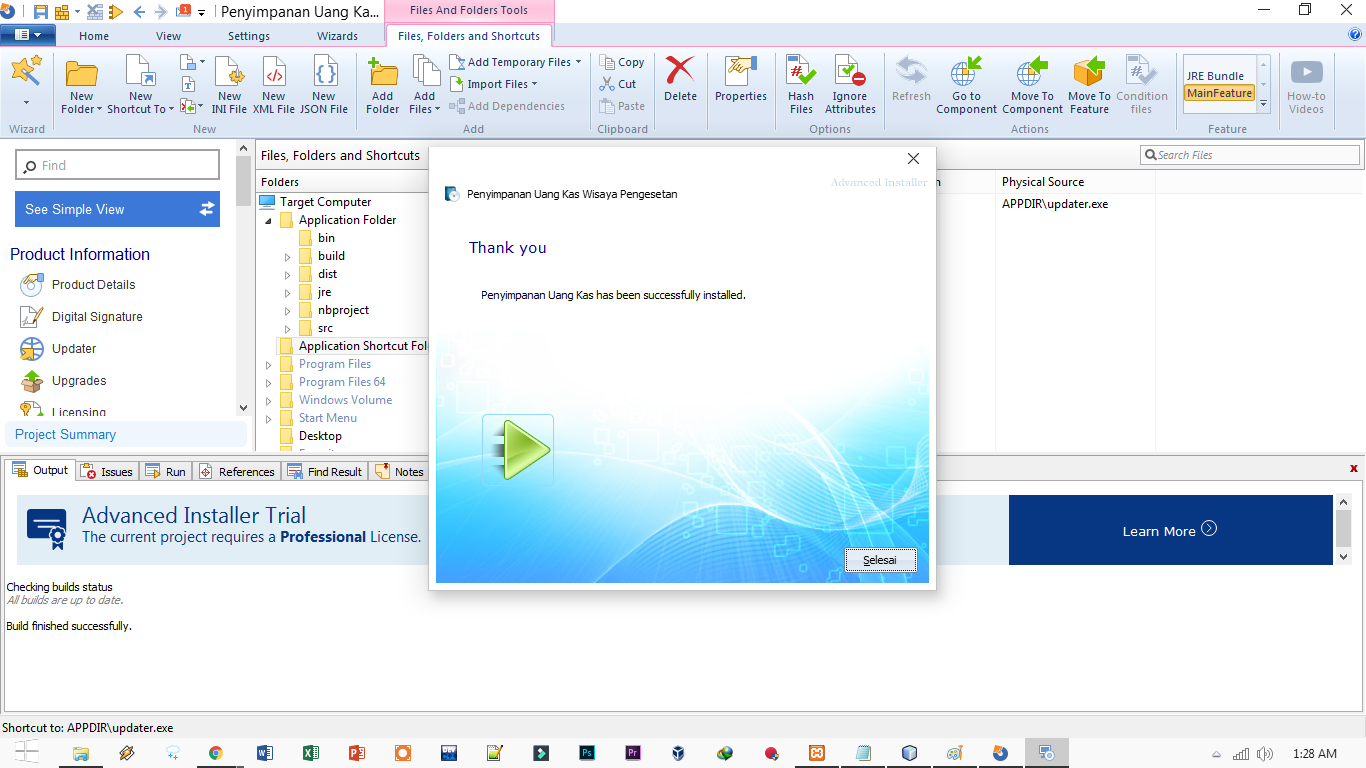Screen dimensions: 1366x768
Task: Click the Search Files input field
Action: pyautogui.click(x=1250, y=155)
